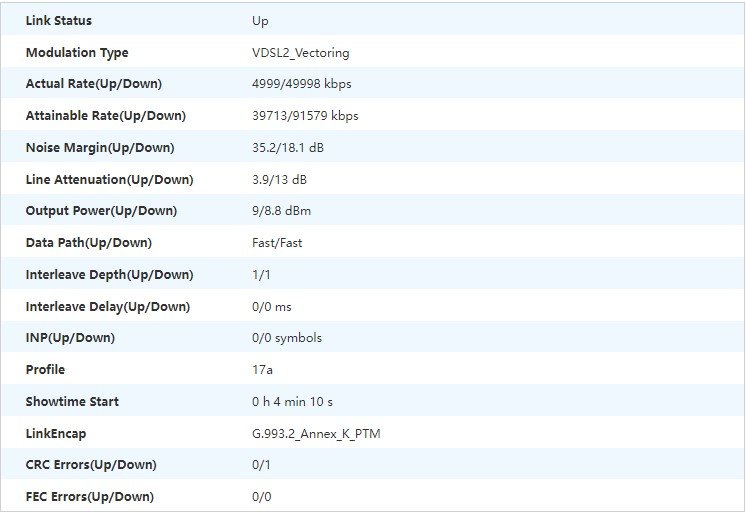746x515 pixels.
Task: Select the 'Data Path(Up/Down)' label
Action: (88, 243)
